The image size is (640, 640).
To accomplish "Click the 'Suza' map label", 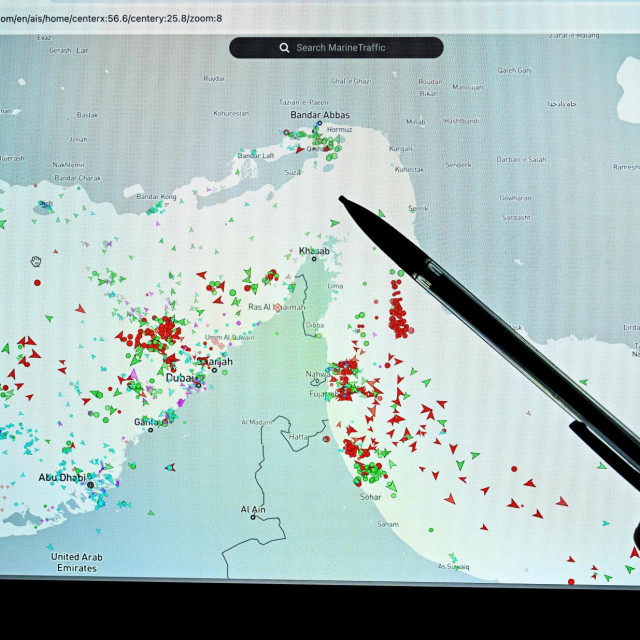I will coord(292,172).
